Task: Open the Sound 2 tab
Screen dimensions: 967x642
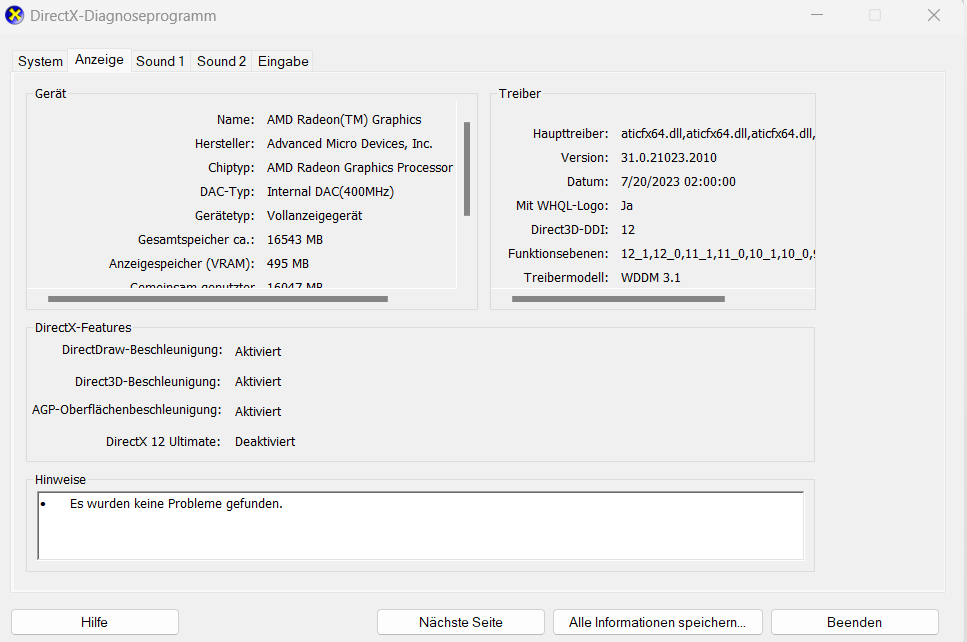Action: 221,61
